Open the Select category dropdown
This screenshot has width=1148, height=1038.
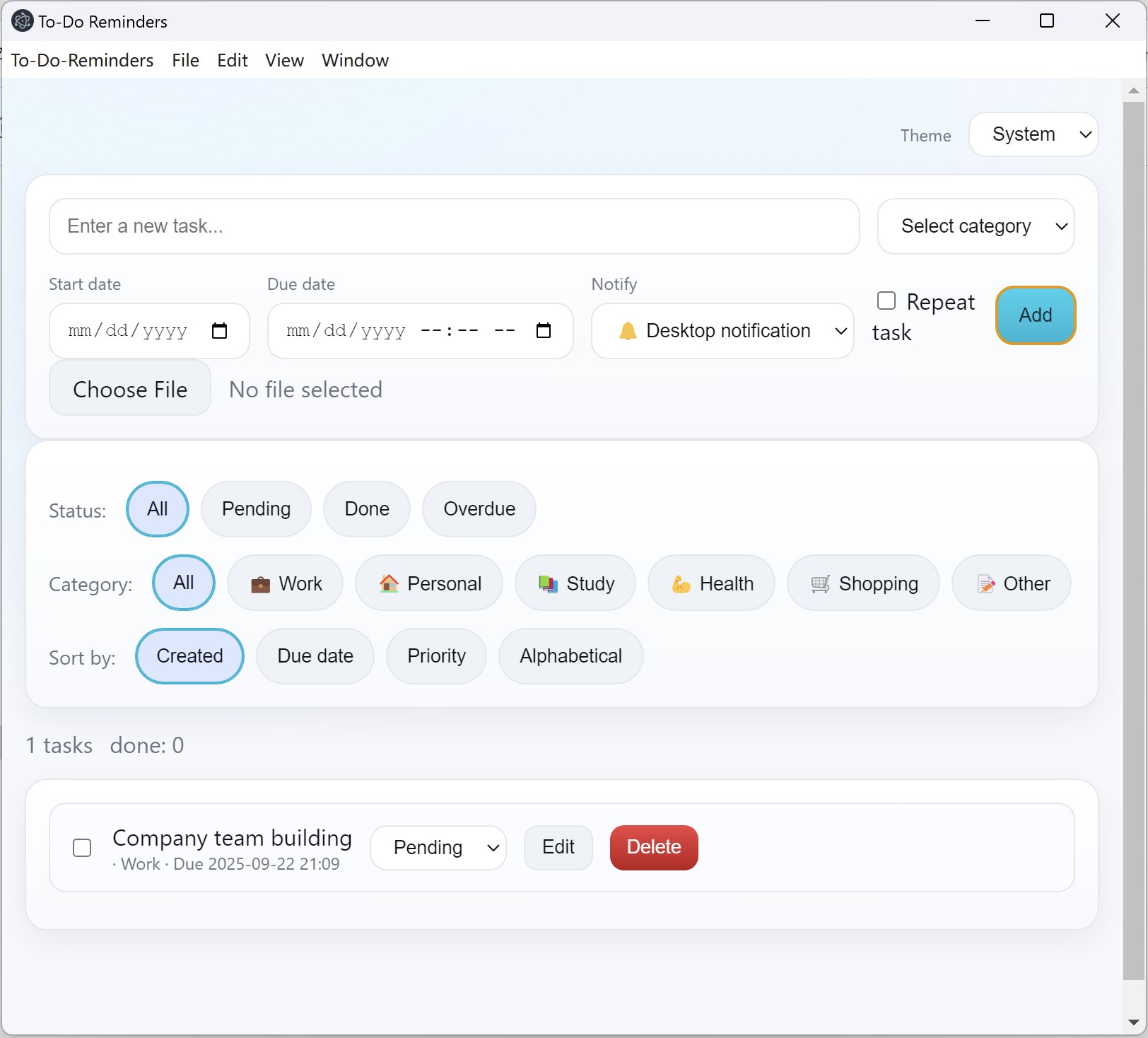(976, 226)
